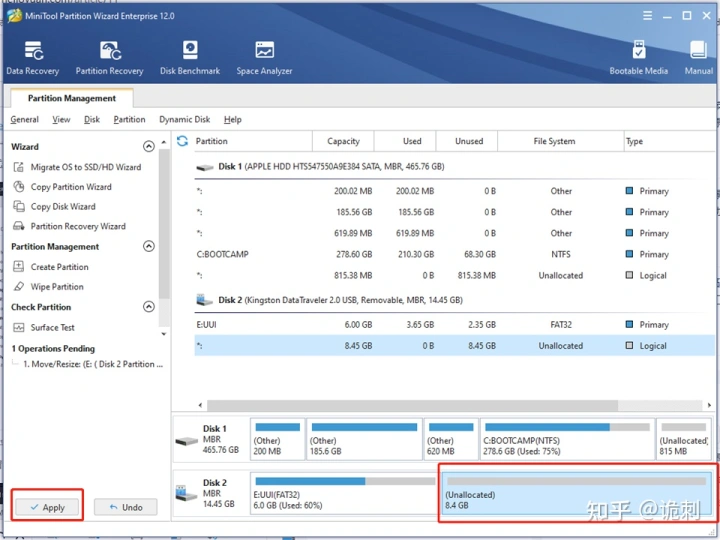Sort by Partition column header
This screenshot has height=540, width=720.
[x=252, y=141]
